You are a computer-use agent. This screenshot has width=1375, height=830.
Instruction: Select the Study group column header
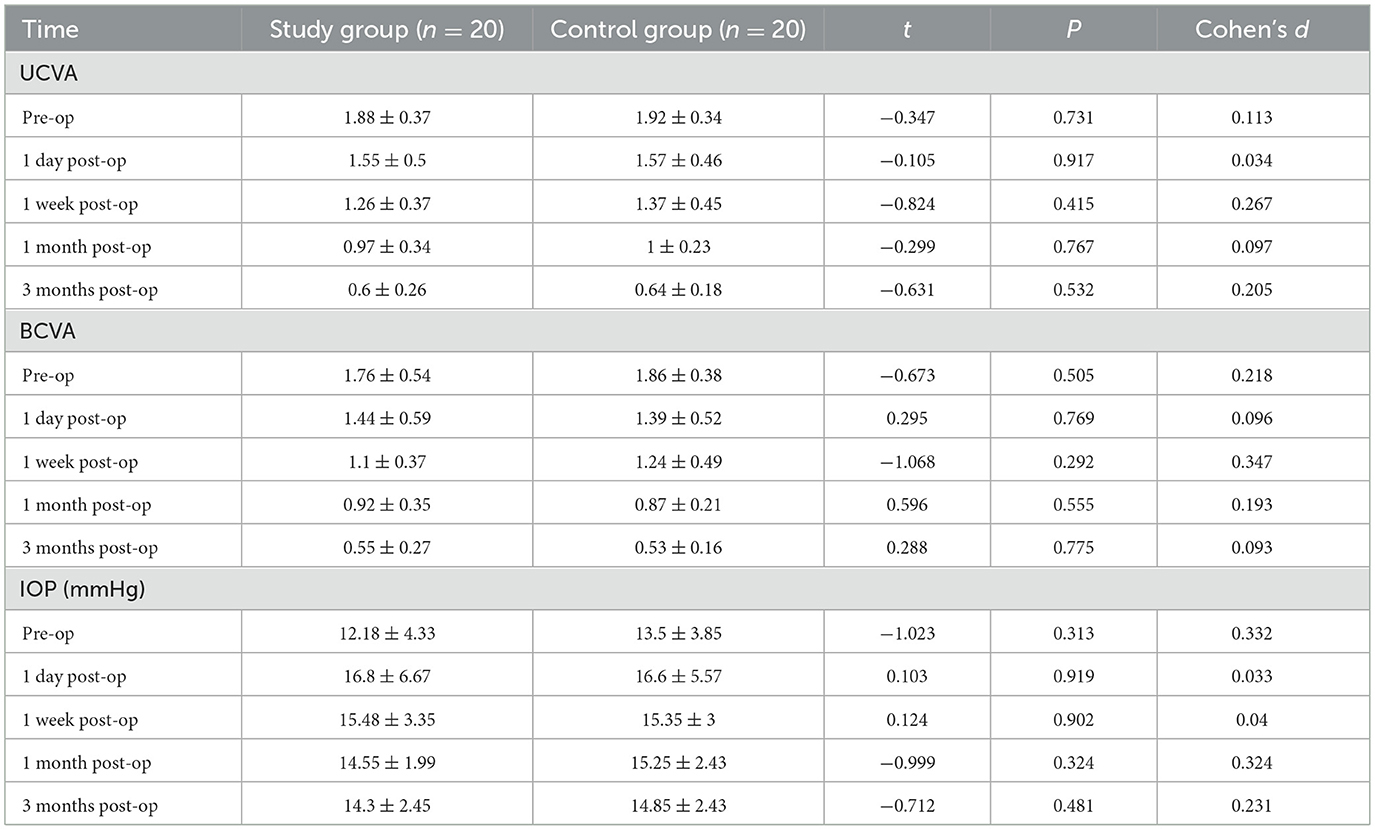click(x=386, y=29)
